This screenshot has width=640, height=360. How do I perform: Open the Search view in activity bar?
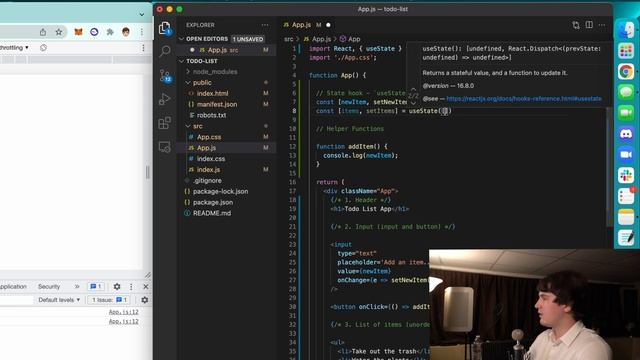tap(164, 51)
